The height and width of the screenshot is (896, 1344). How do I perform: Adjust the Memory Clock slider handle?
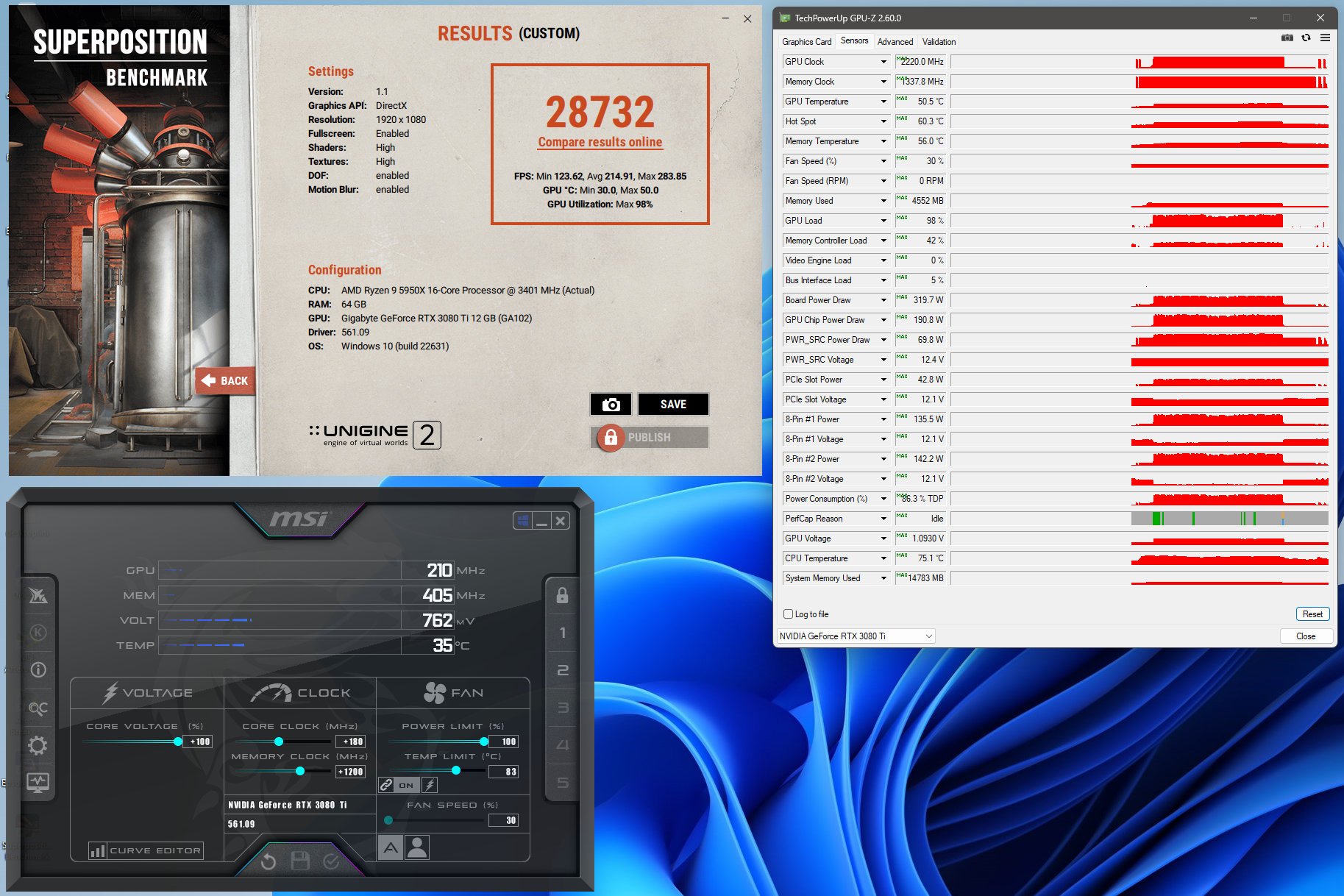tap(300, 772)
